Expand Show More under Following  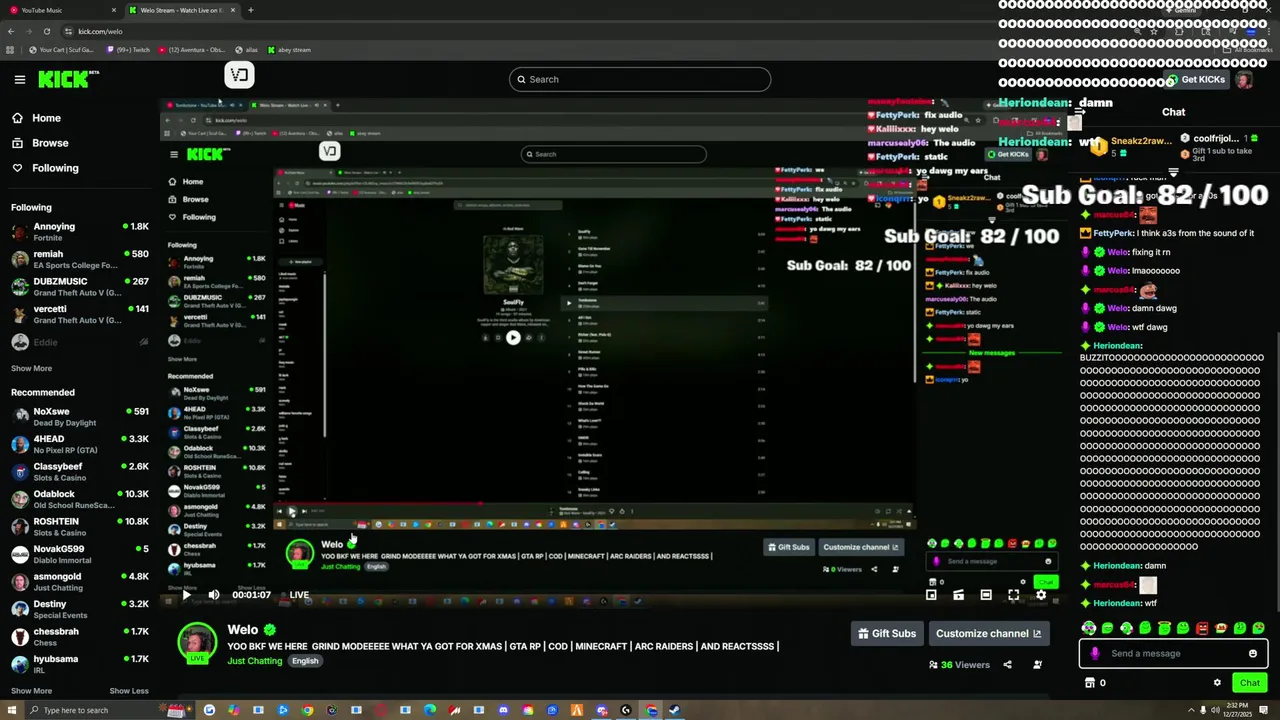tap(31, 368)
